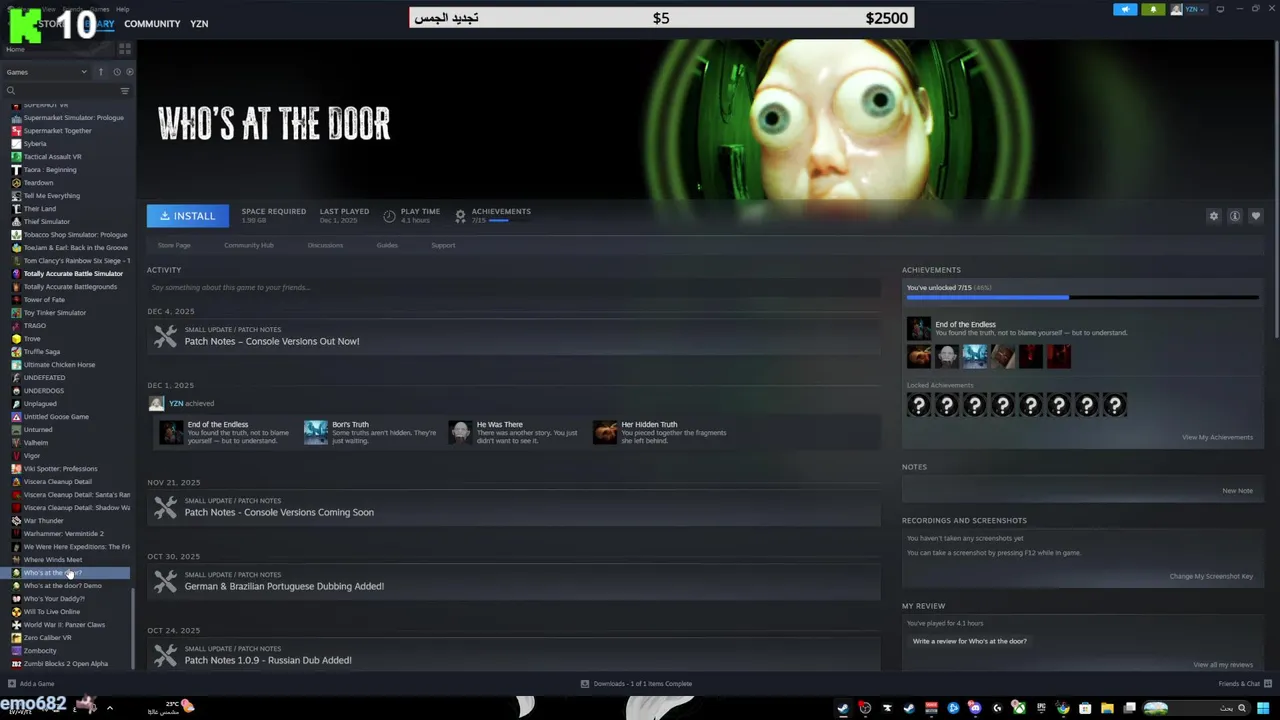The width and height of the screenshot is (1280, 720).
Task: Open View My Achievements link
Action: [x=1217, y=437]
